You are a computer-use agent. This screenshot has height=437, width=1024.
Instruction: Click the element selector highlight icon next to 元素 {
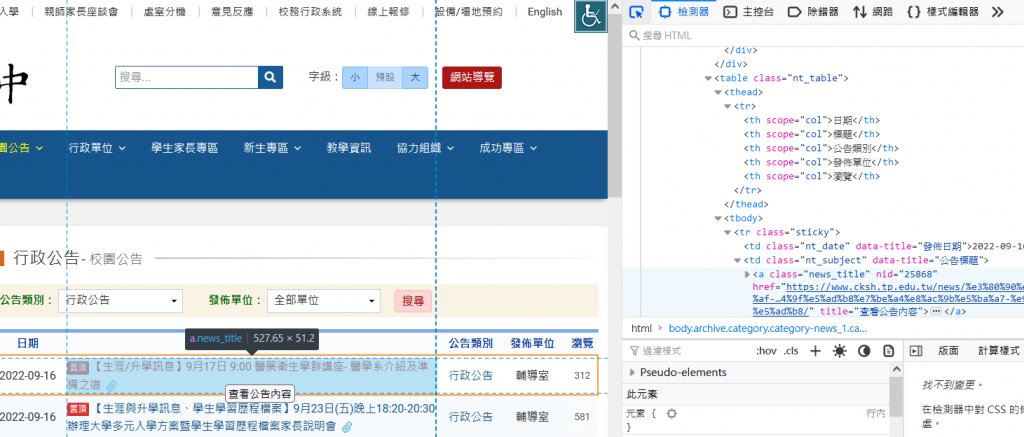(x=671, y=413)
